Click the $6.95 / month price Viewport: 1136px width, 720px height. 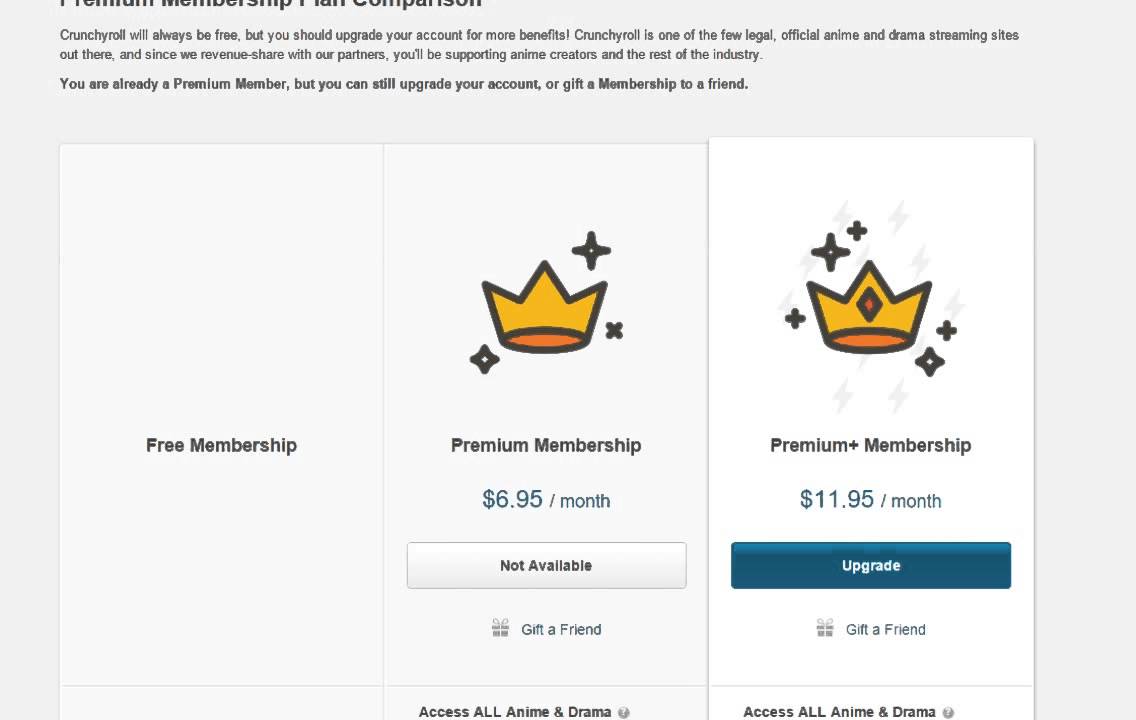(x=546, y=500)
